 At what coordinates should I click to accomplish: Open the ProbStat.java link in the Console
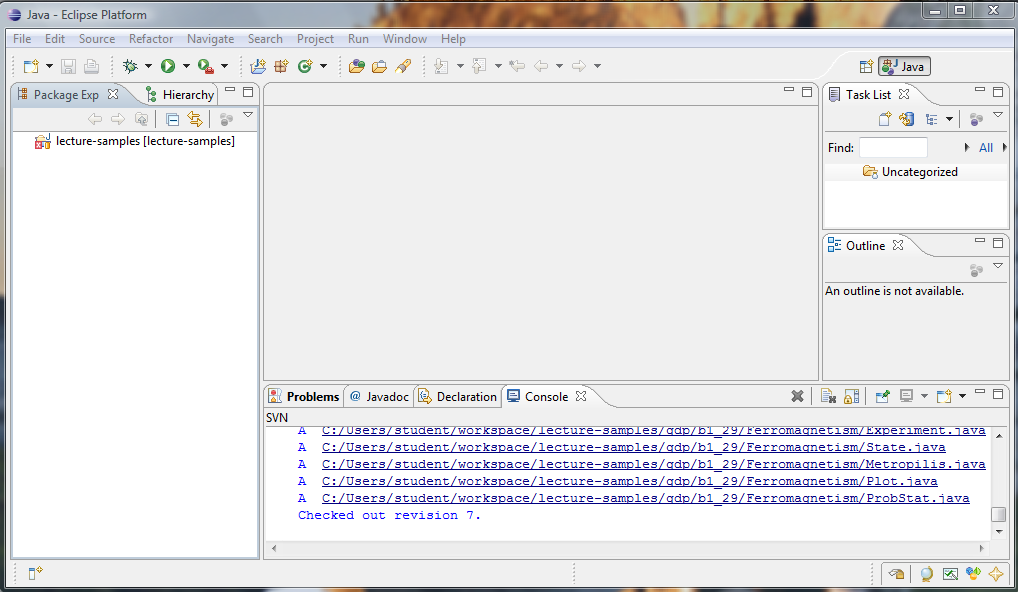[x=645, y=498]
